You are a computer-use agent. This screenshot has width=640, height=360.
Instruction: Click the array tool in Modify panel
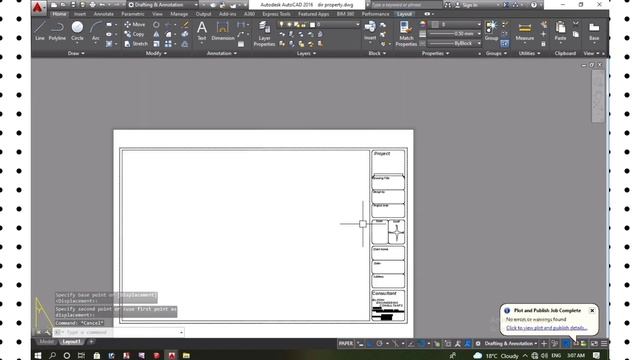coord(169,44)
